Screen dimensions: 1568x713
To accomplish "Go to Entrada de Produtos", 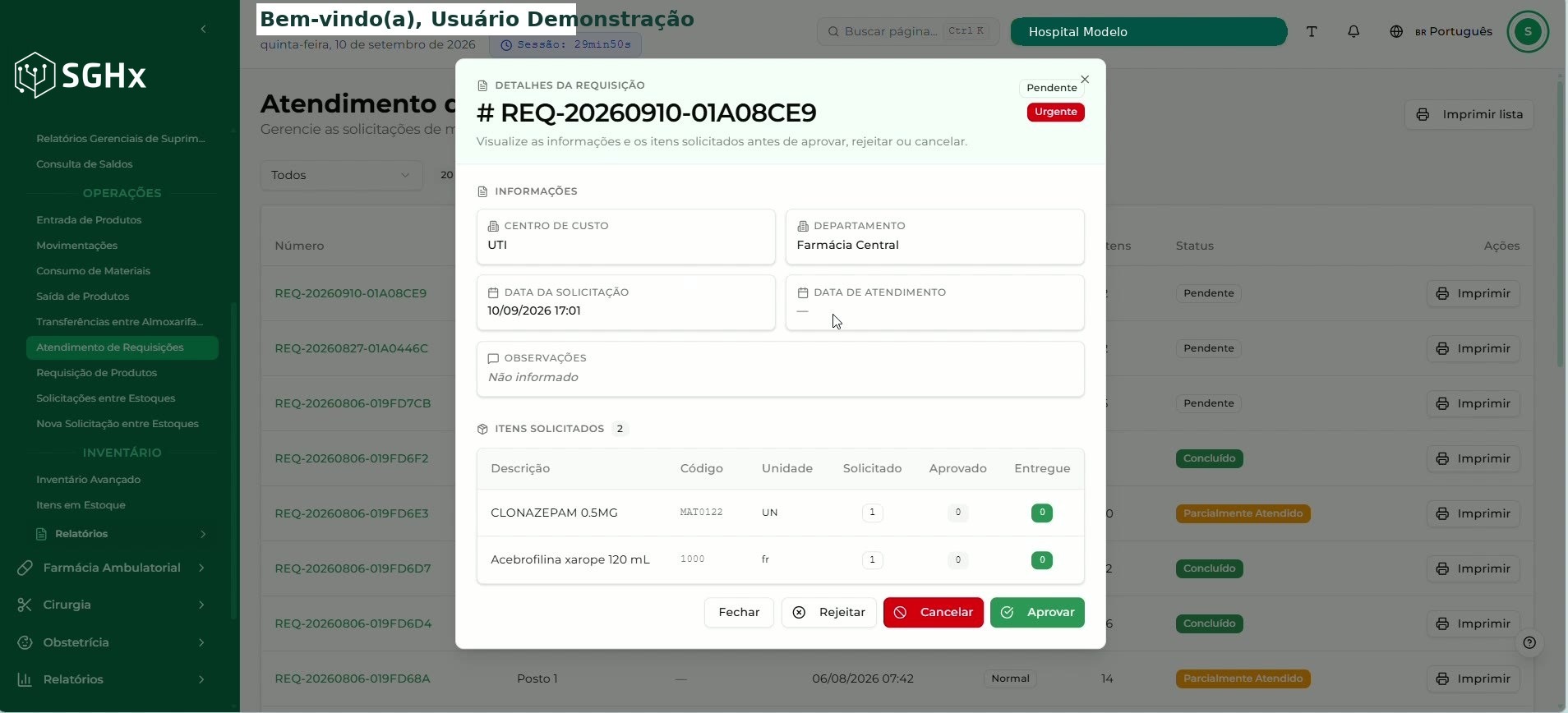I will pos(89,220).
